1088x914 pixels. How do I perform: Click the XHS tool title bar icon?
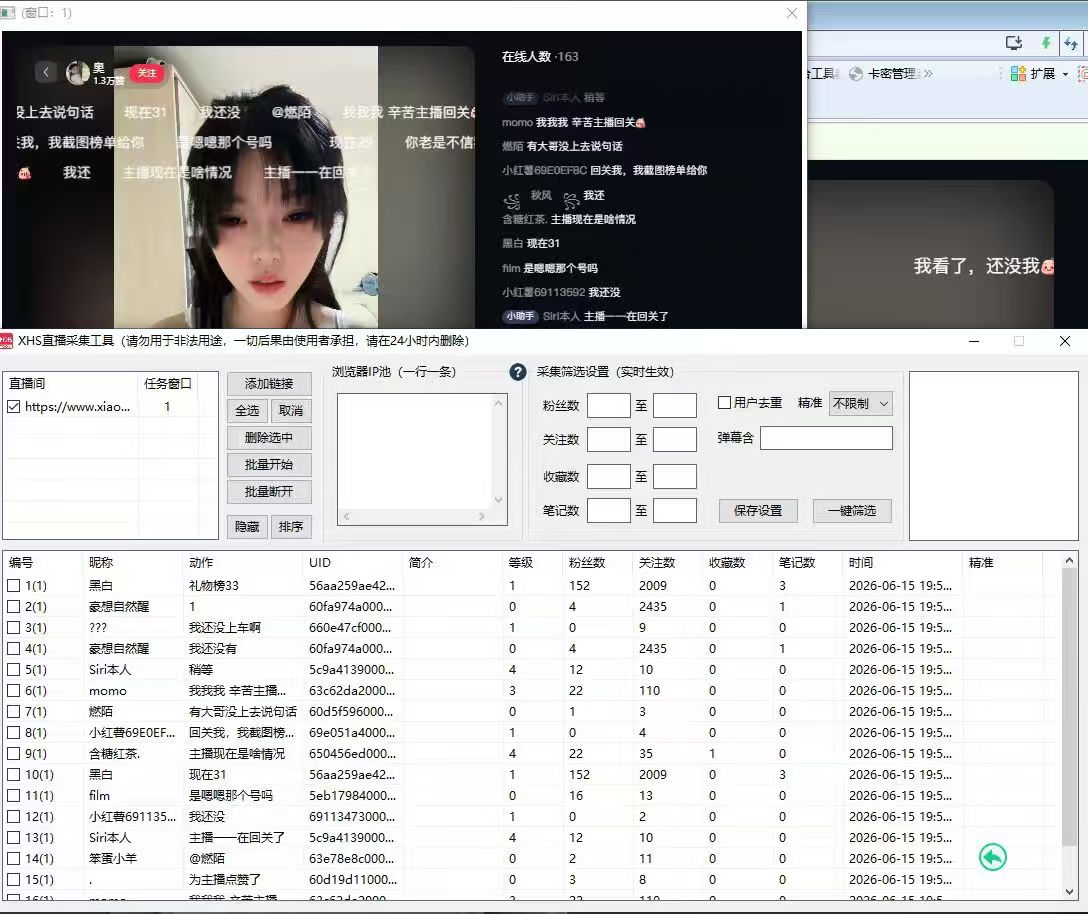pyautogui.click(x=6, y=341)
